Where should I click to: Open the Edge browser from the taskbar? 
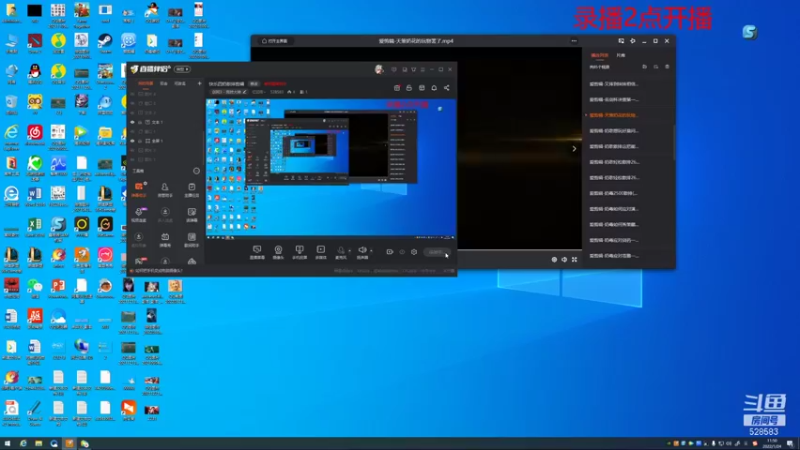coord(23,444)
